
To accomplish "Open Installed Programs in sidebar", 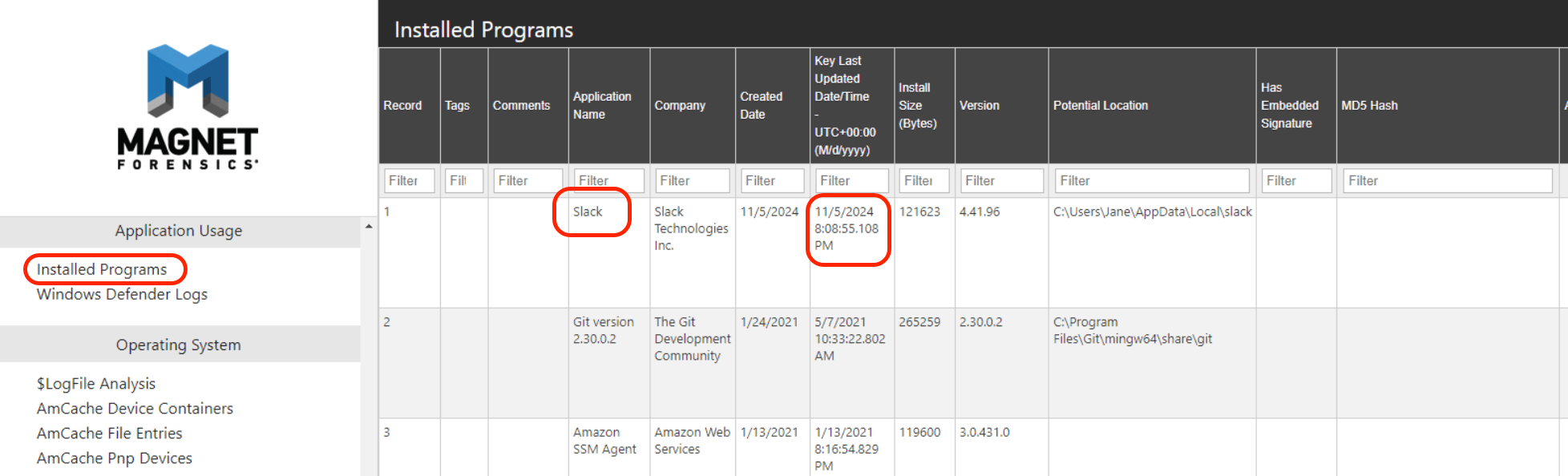I will (102, 269).
